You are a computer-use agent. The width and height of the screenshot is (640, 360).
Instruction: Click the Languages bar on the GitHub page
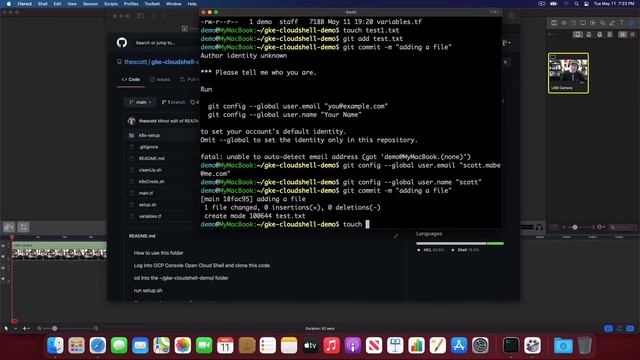pyautogui.click(x=460, y=244)
